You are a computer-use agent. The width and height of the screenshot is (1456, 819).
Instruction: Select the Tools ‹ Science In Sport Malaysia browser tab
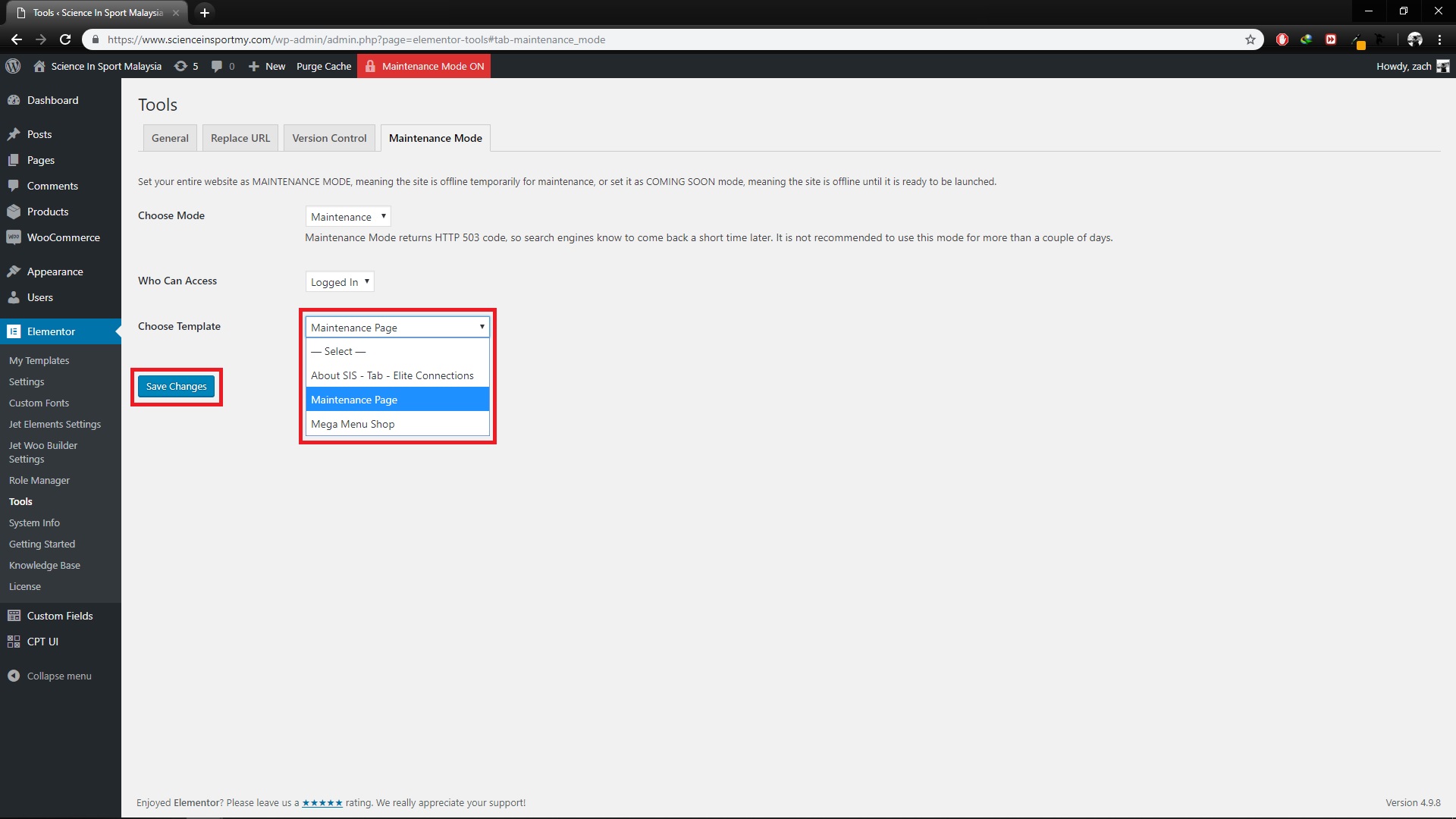coord(97,13)
